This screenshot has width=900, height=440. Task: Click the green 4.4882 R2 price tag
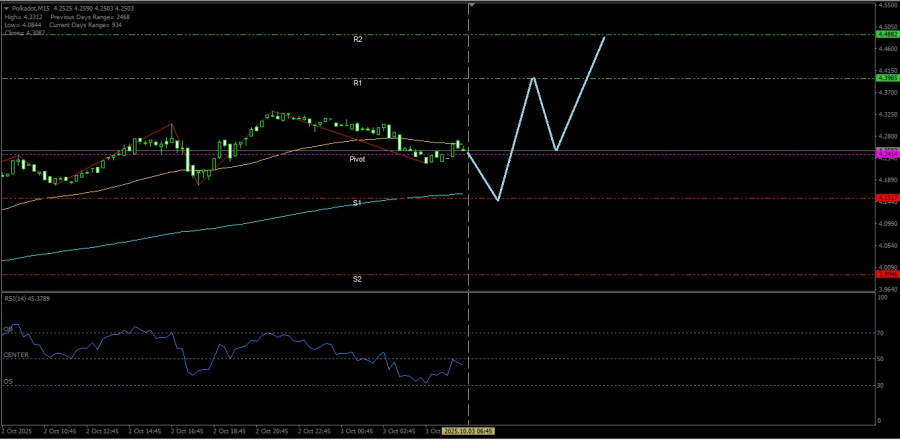[886, 34]
